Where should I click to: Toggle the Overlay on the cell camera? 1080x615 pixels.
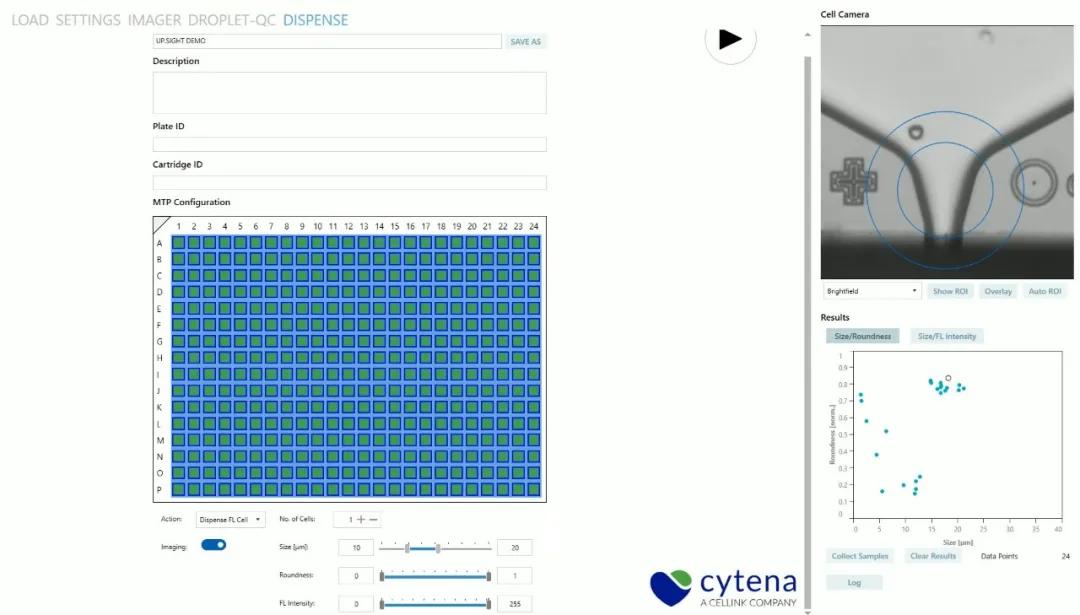coord(998,291)
